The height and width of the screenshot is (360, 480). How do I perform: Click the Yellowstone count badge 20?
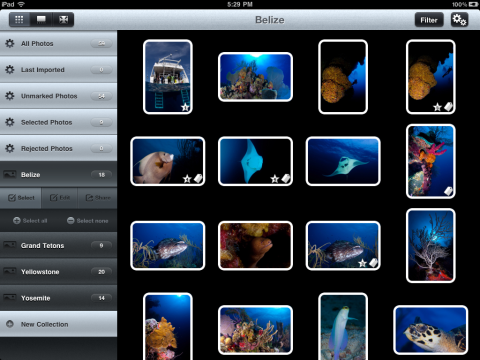coord(101,272)
